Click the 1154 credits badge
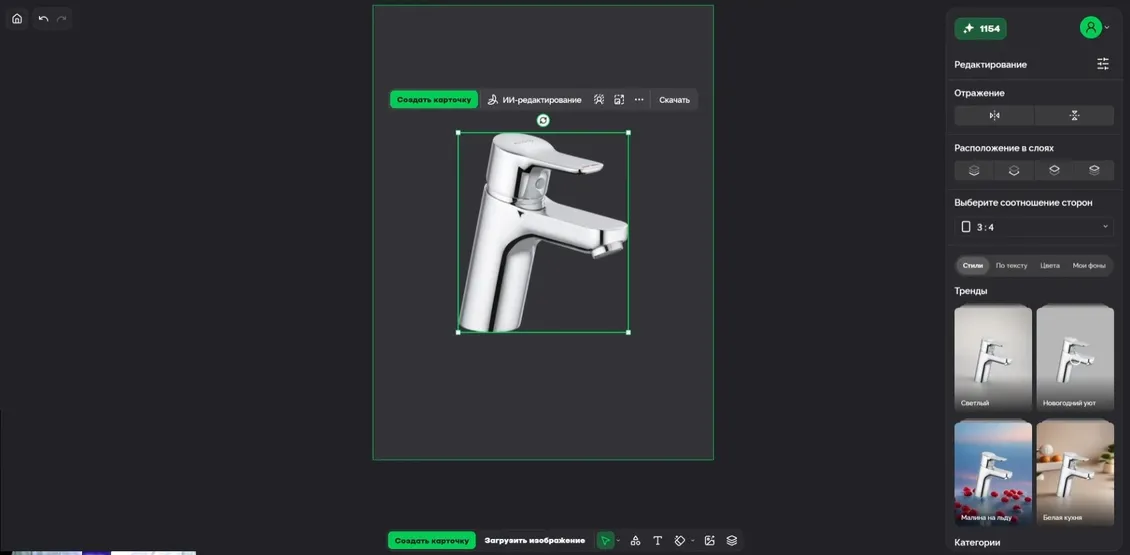Image resolution: width=1130 pixels, height=555 pixels. pos(981,28)
